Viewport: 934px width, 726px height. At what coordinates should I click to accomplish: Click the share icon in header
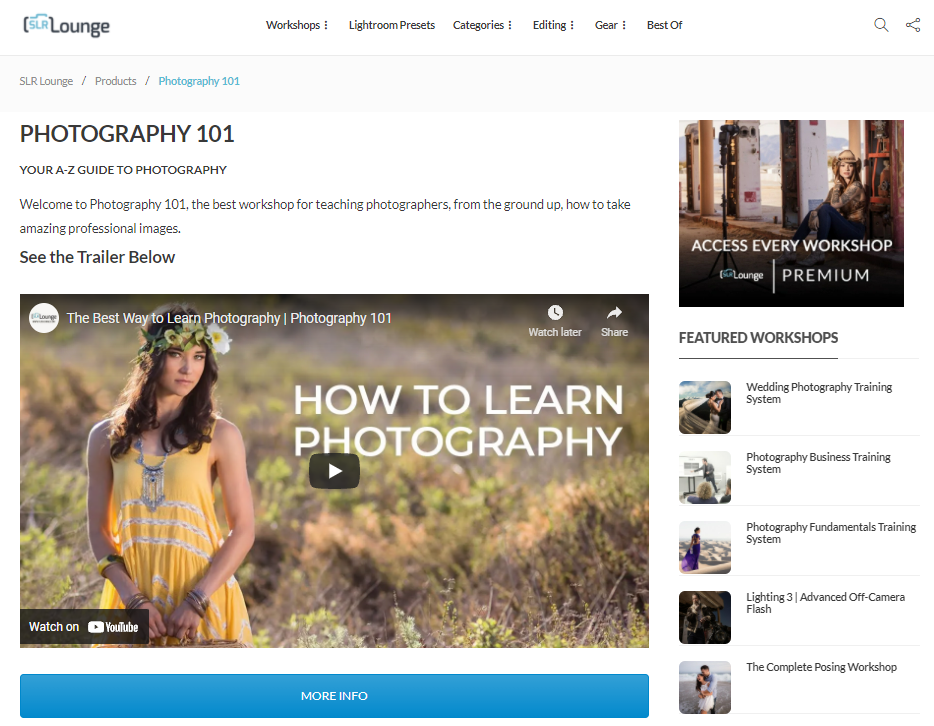click(x=913, y=25)
